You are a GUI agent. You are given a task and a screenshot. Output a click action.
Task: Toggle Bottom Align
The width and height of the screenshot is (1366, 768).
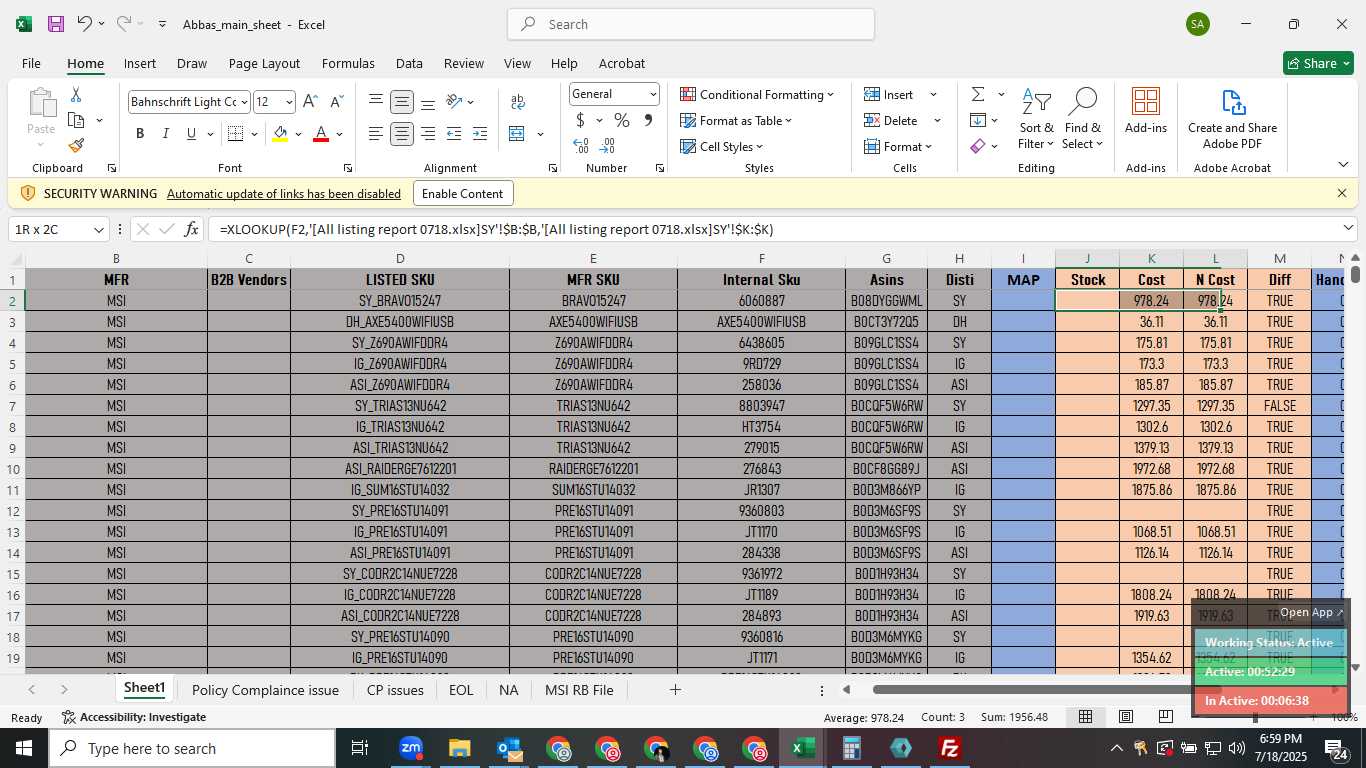428,102
